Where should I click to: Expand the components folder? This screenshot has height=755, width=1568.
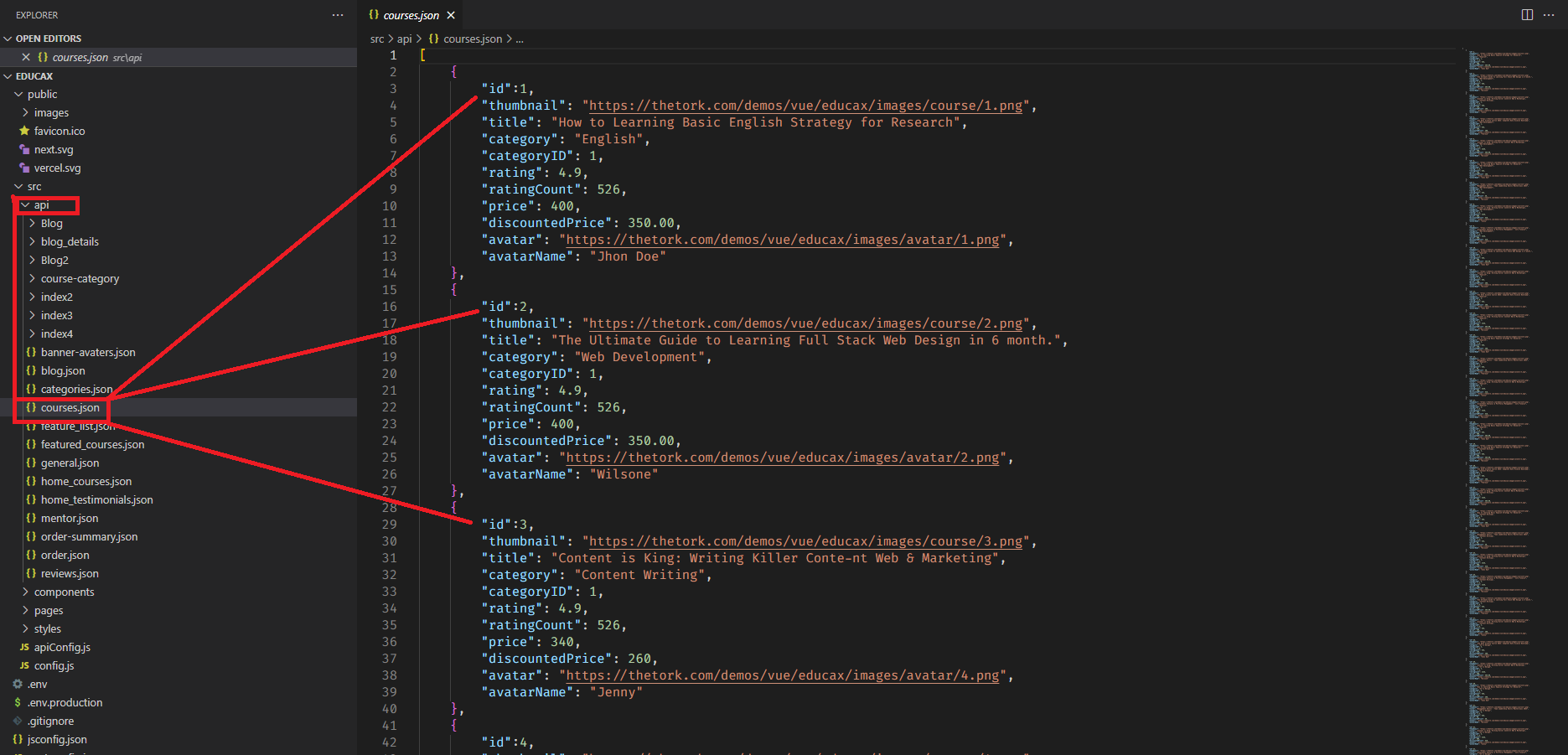(x=64, y=592)
